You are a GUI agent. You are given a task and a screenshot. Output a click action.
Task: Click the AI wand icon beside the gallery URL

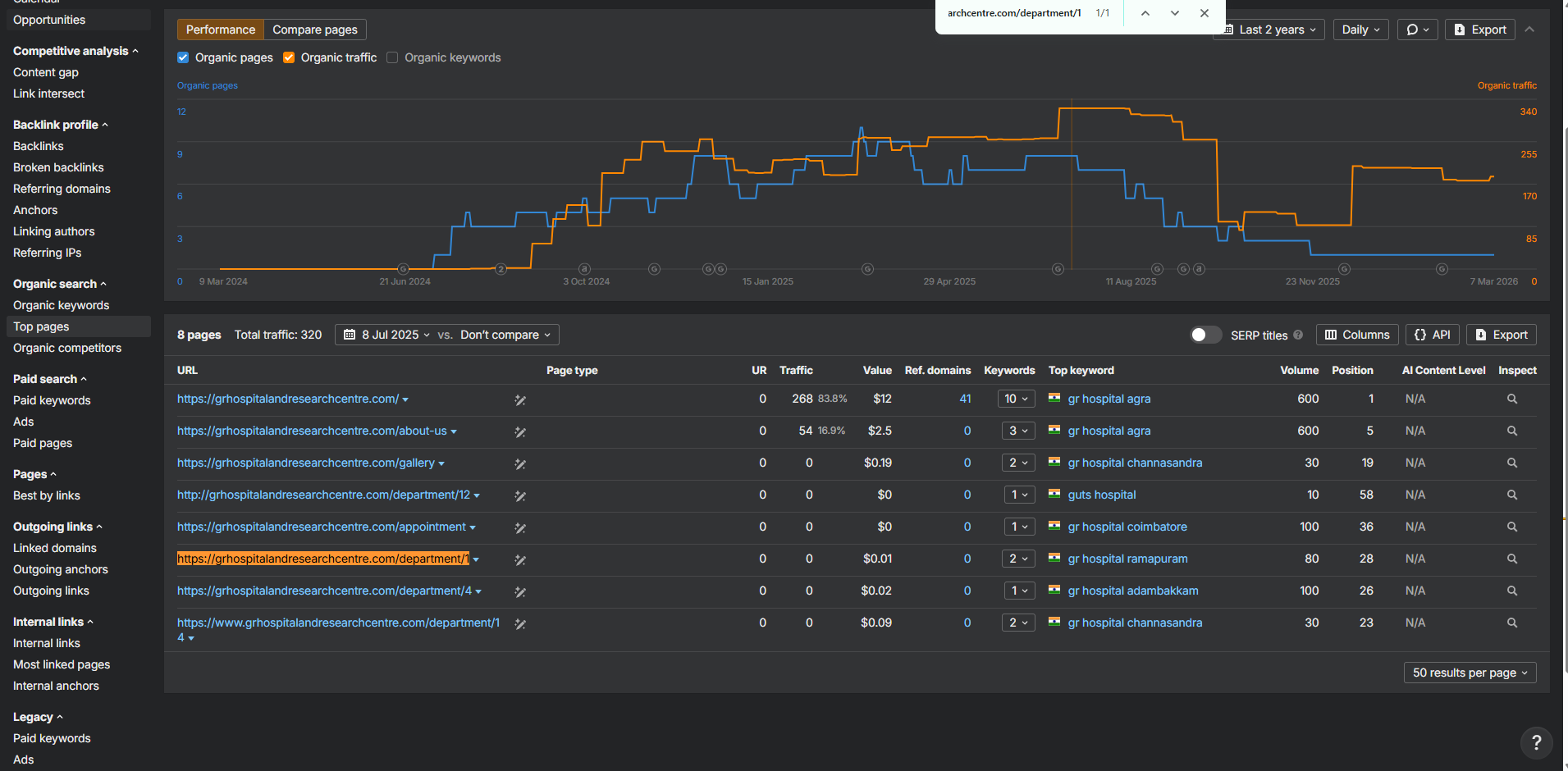[x=520, y=464]
